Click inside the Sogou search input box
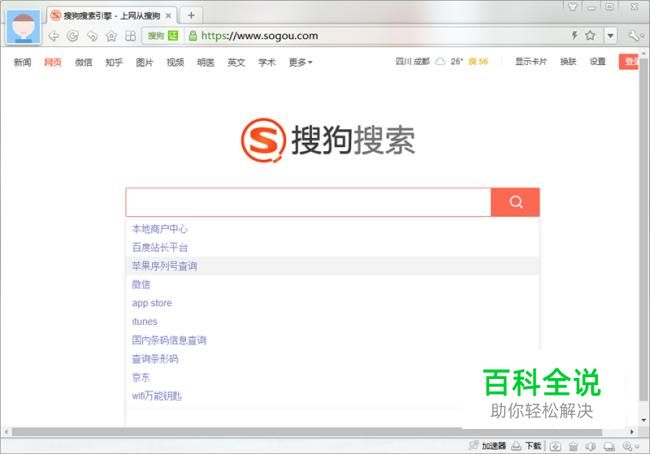Image resolution: width=650 pixels, height=454 pixels. [x=308, y=202]
